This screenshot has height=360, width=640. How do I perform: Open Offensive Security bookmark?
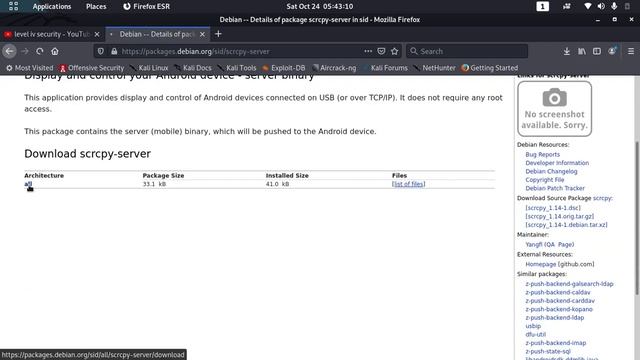point(91,68)
